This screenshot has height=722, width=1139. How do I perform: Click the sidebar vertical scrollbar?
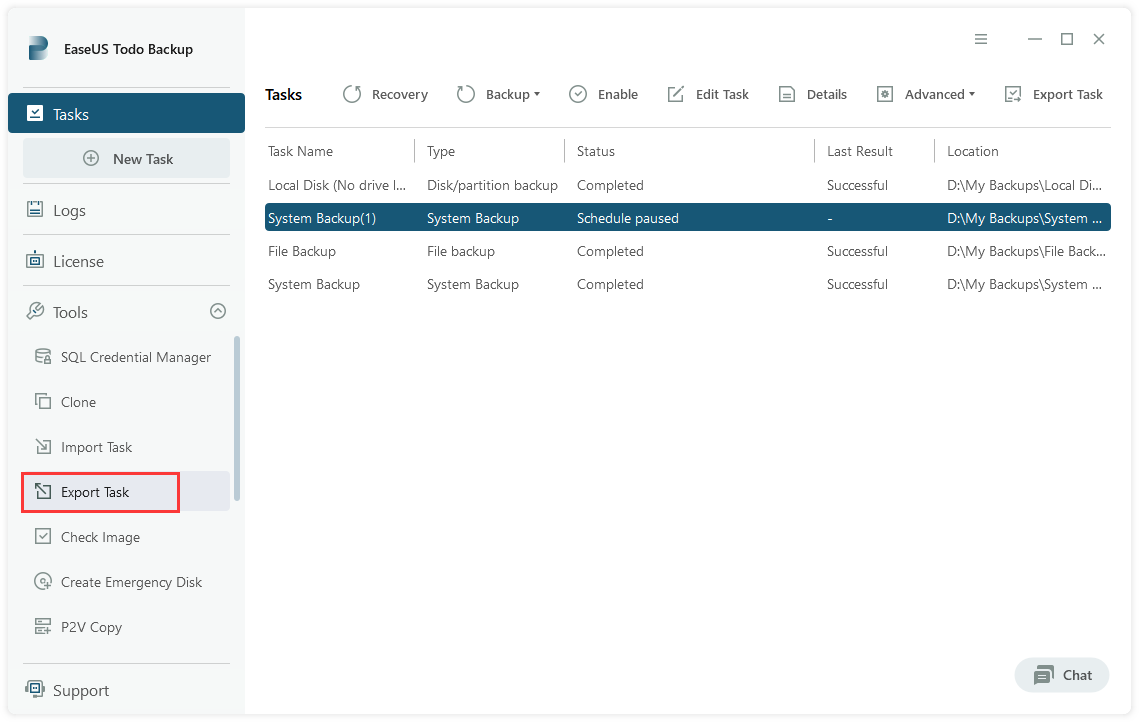pos(237,418)
